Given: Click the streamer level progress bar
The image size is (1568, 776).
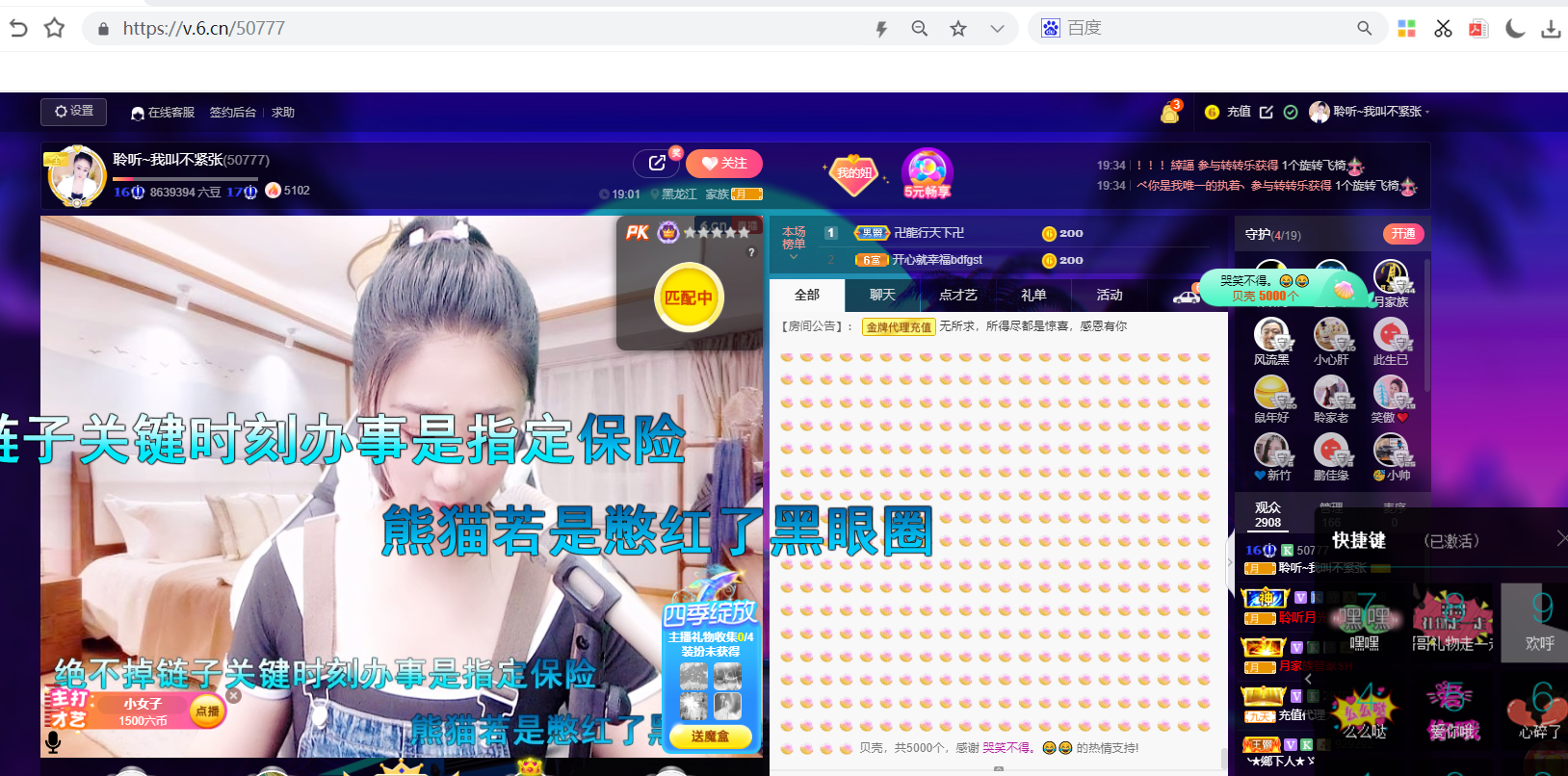Looking at the screenshot, I should click(185, 179).
